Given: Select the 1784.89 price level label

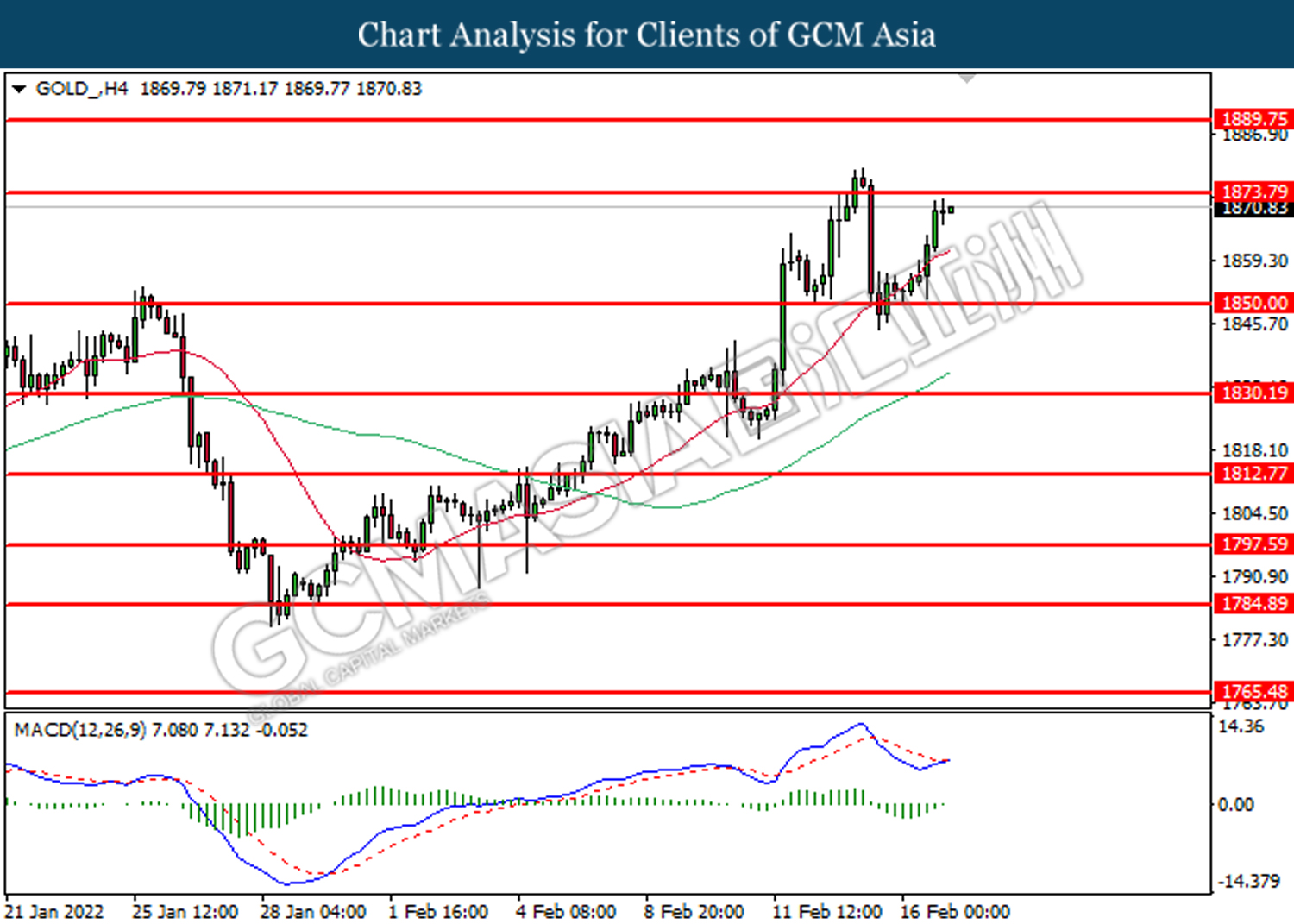Looking at the screenshot, I should pyautogui.click(x=1253, y=604).
